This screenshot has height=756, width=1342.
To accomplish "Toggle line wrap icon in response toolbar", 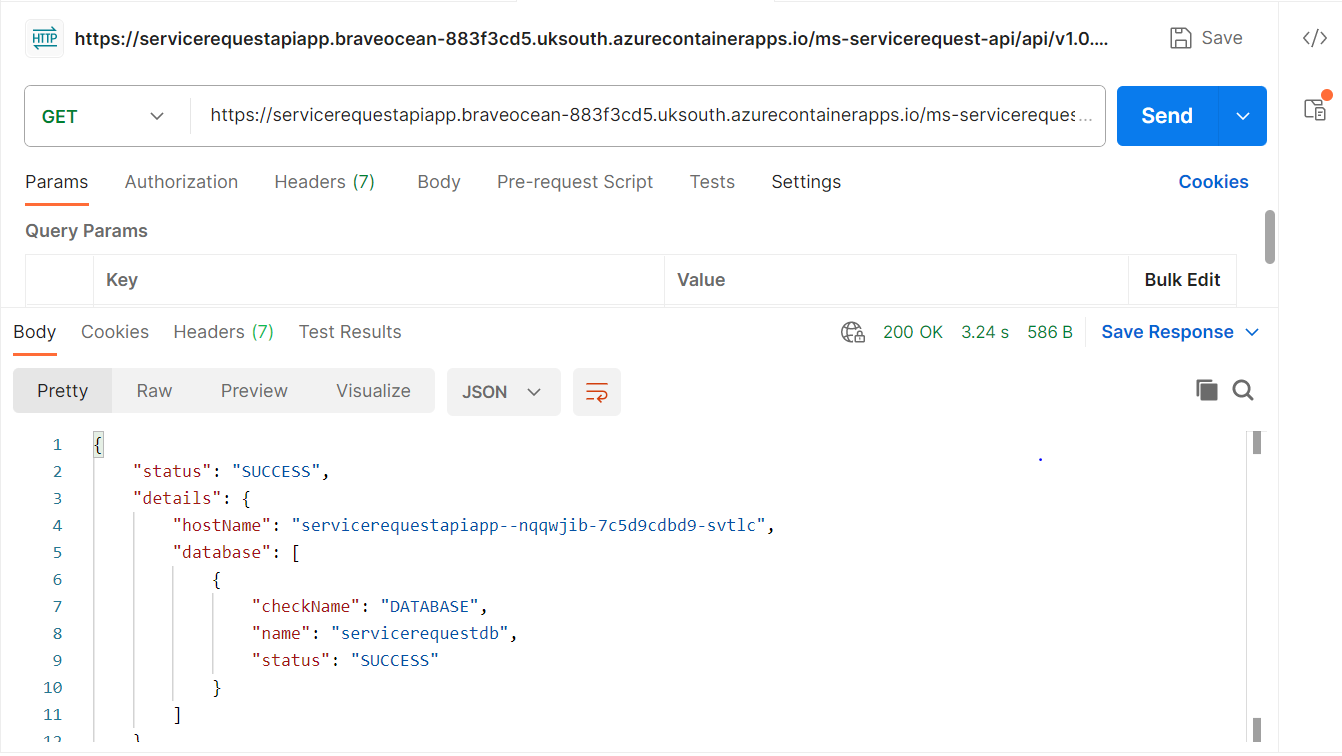I will [x=596, y=392].
